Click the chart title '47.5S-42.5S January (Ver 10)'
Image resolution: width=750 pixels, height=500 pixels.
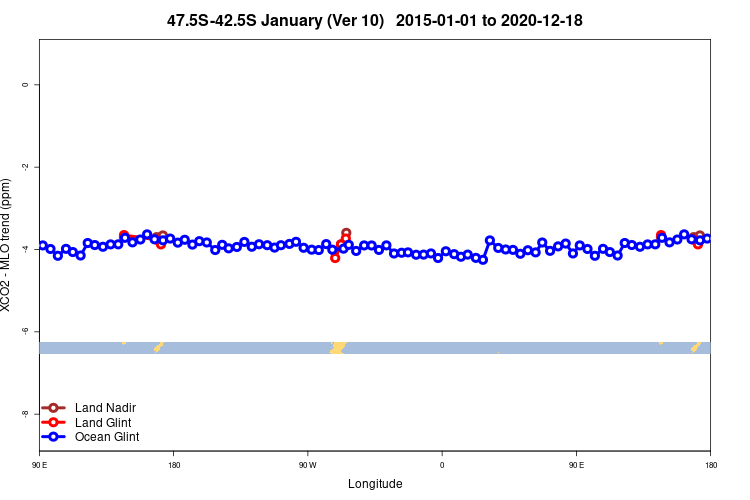click(275, 21)
